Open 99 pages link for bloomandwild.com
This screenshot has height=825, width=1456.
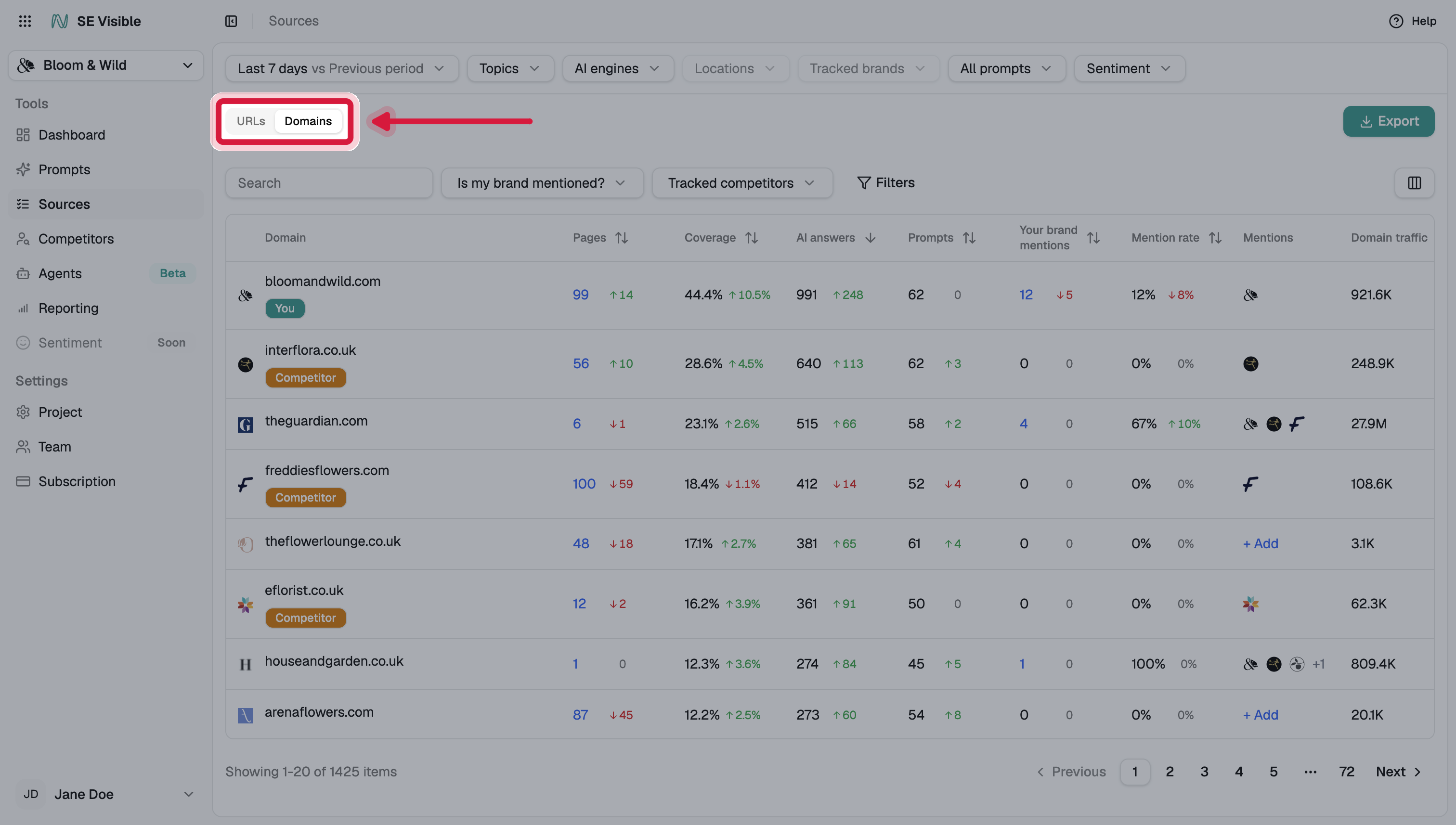point(580,295)
